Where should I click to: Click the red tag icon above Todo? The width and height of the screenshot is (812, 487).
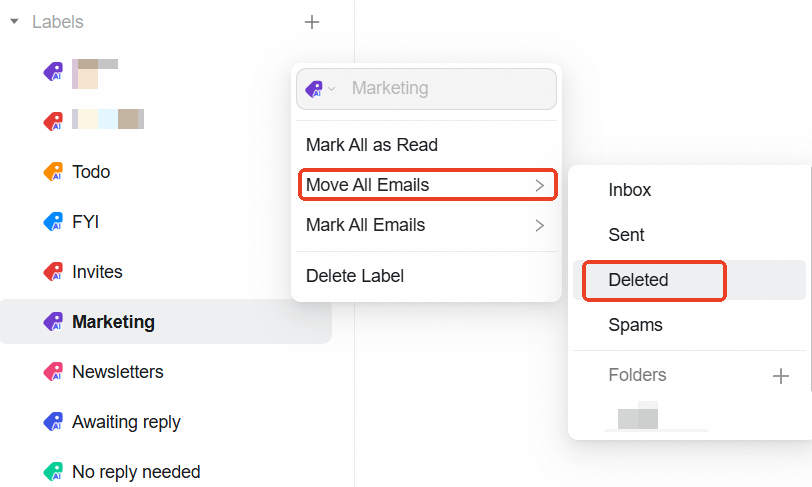53,121
